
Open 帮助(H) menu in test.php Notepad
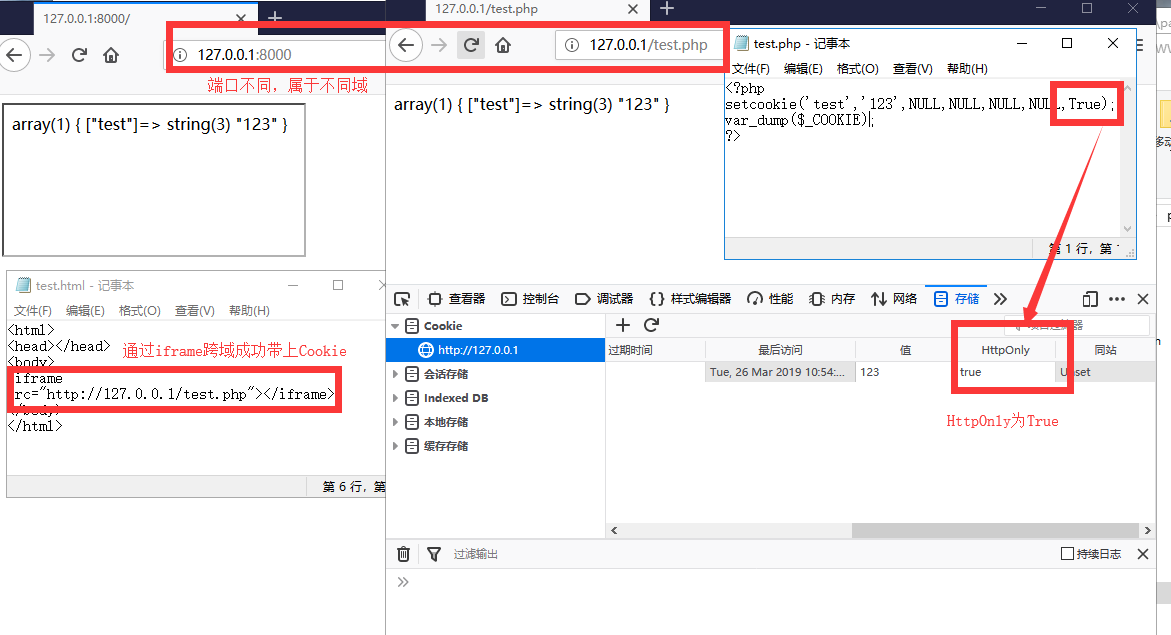coord(967,69)
